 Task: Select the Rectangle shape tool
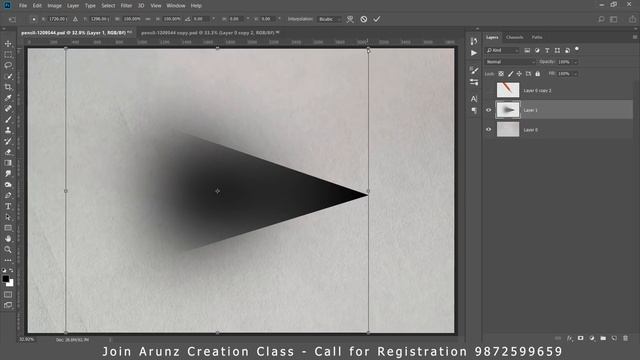click(8, 228)
